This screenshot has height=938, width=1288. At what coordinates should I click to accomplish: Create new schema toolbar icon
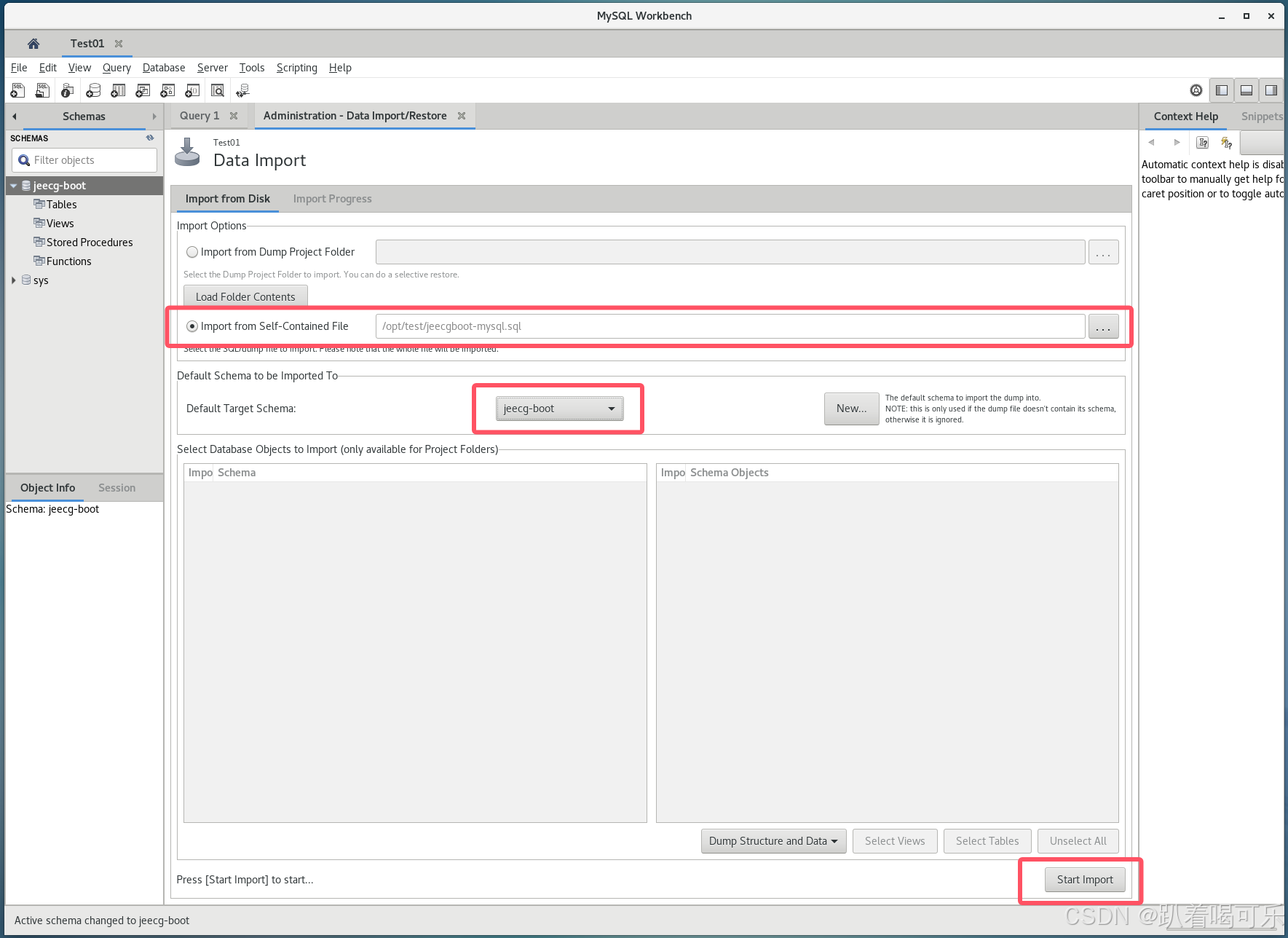point(93,90)
